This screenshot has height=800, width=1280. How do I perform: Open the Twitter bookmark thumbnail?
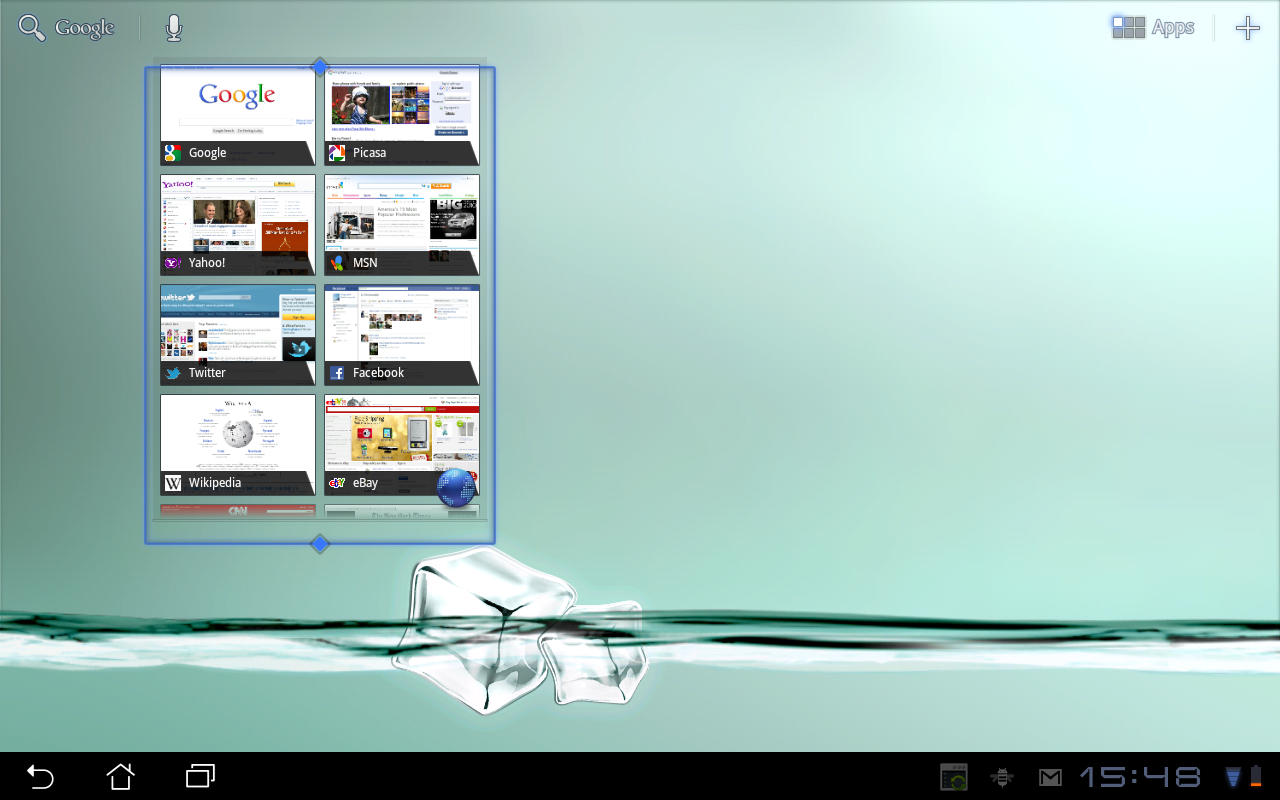coord(238,335)
